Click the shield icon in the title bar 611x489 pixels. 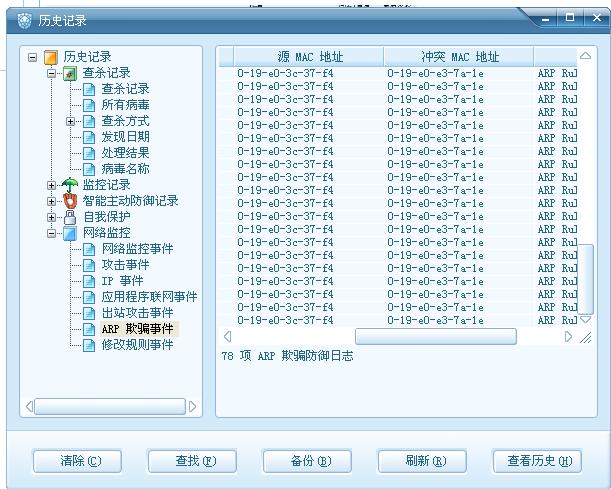click(x=24, y=20)
